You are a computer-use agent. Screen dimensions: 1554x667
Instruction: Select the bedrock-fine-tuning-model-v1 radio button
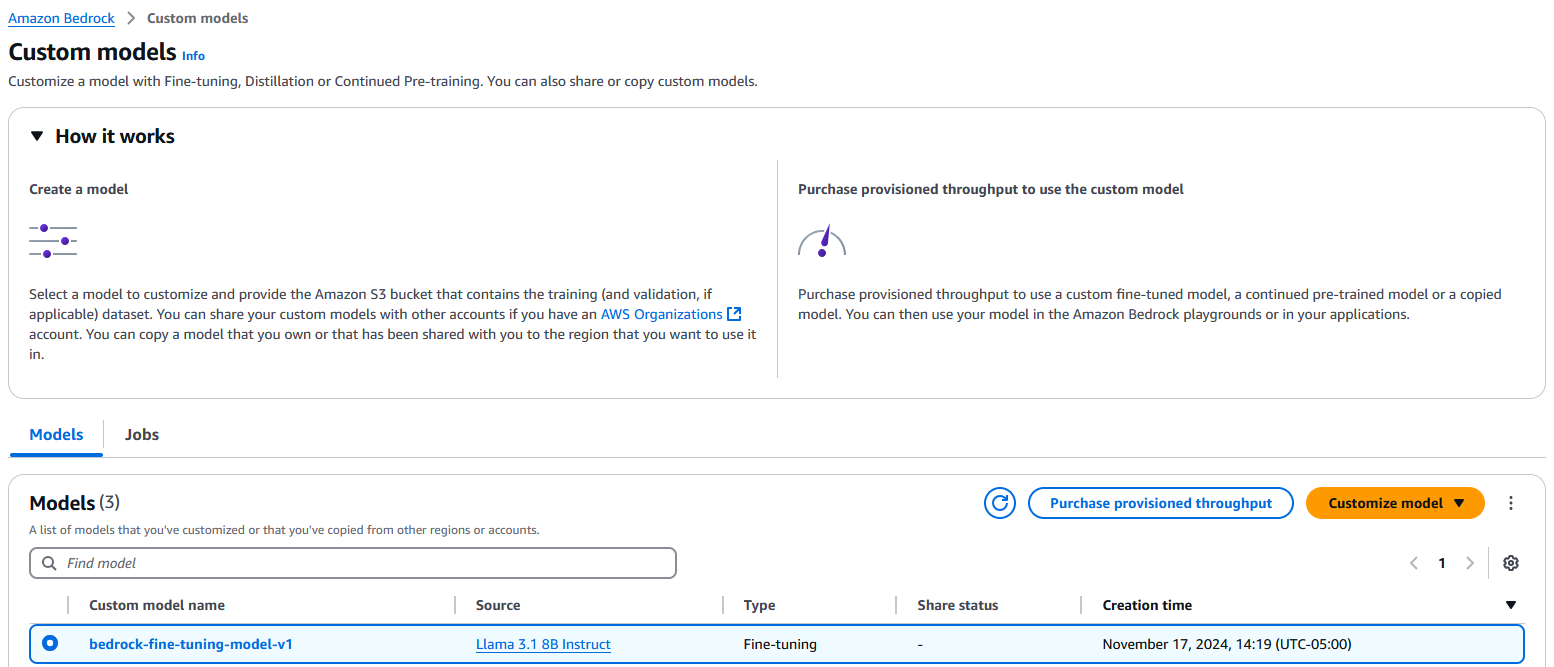pyautogui.click(x=49, y=644)
